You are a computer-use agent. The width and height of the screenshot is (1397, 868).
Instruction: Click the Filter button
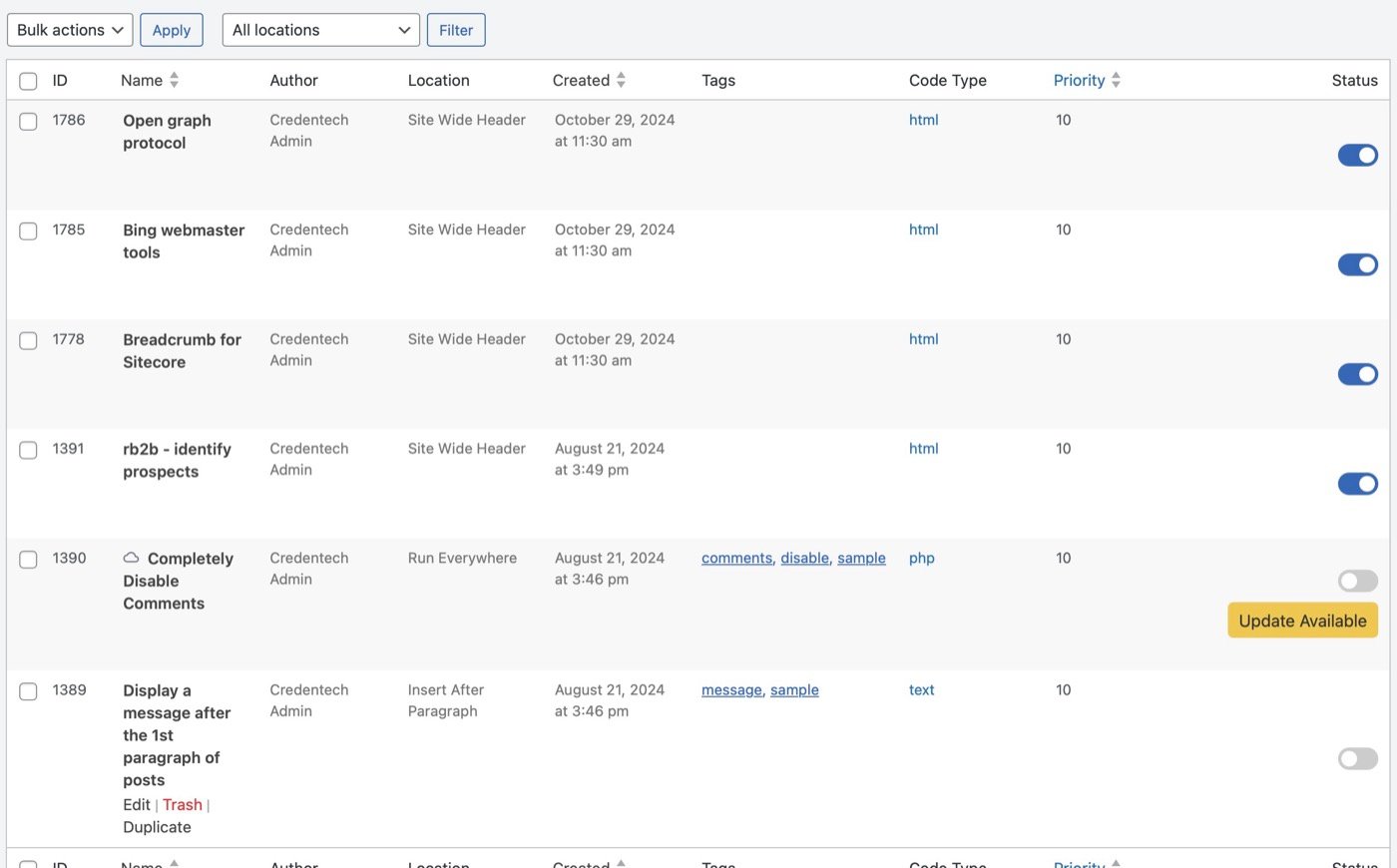click(x=456, y=30)
